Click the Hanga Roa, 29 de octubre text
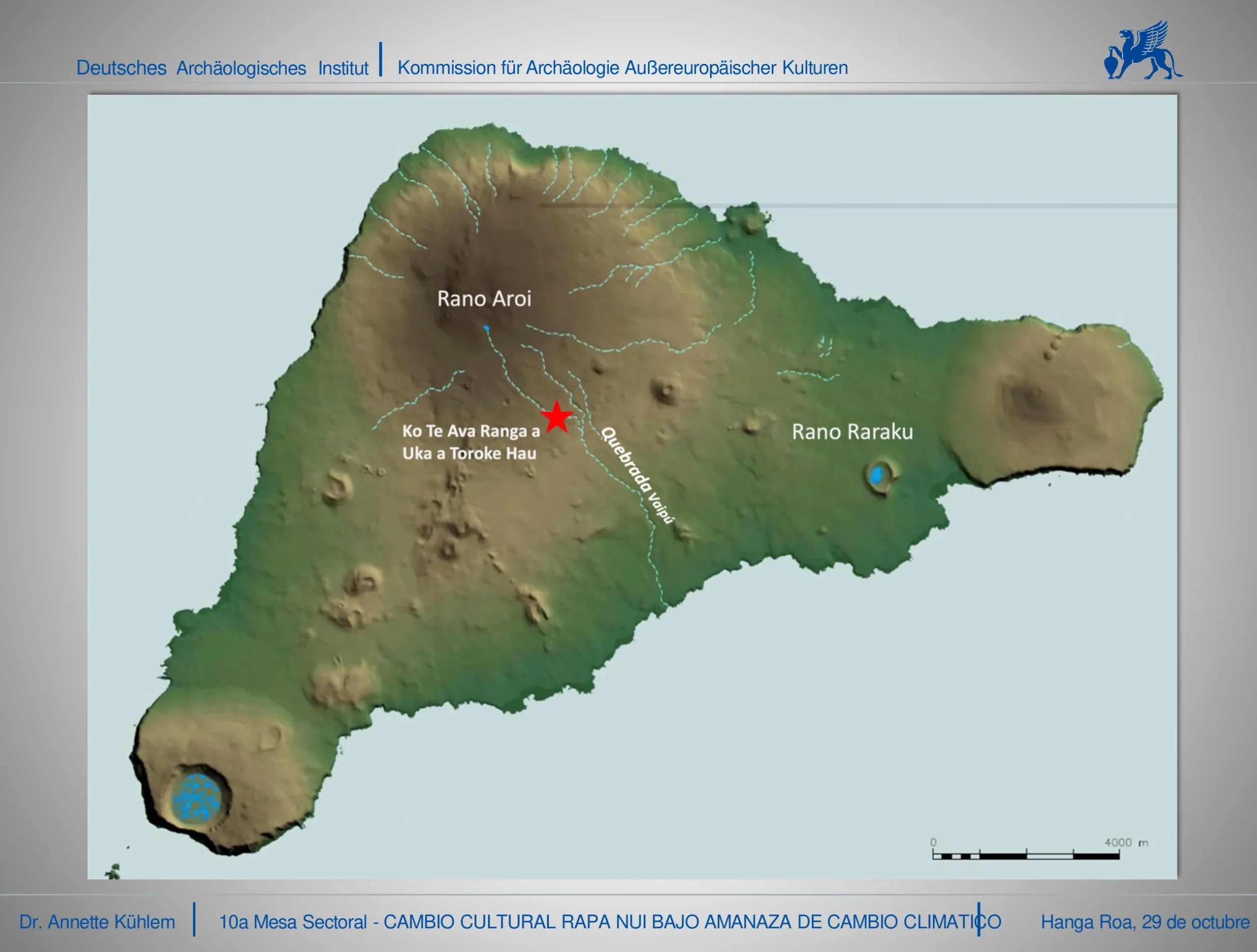 [1145, 922]
